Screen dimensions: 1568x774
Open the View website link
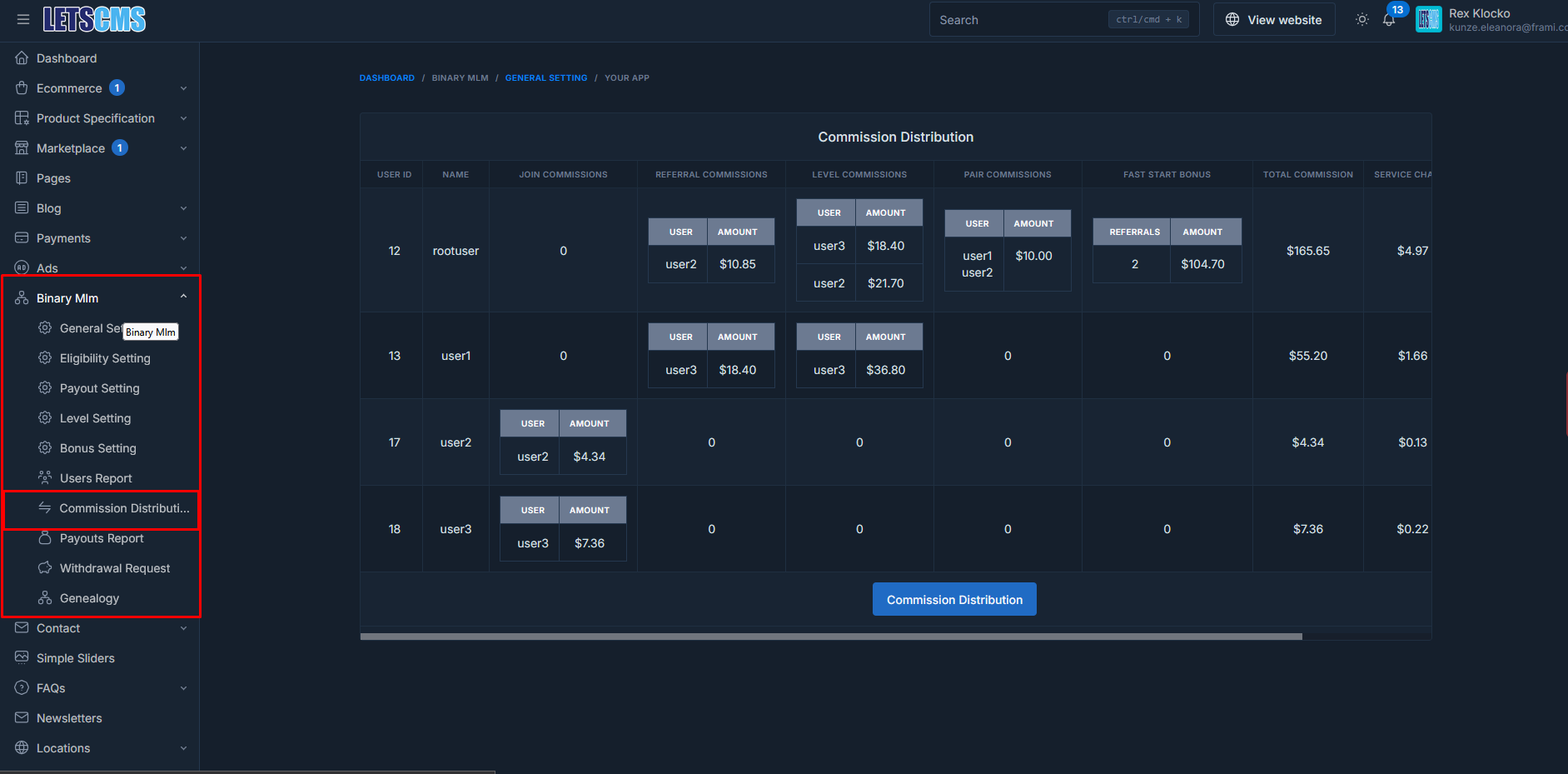1274,18
